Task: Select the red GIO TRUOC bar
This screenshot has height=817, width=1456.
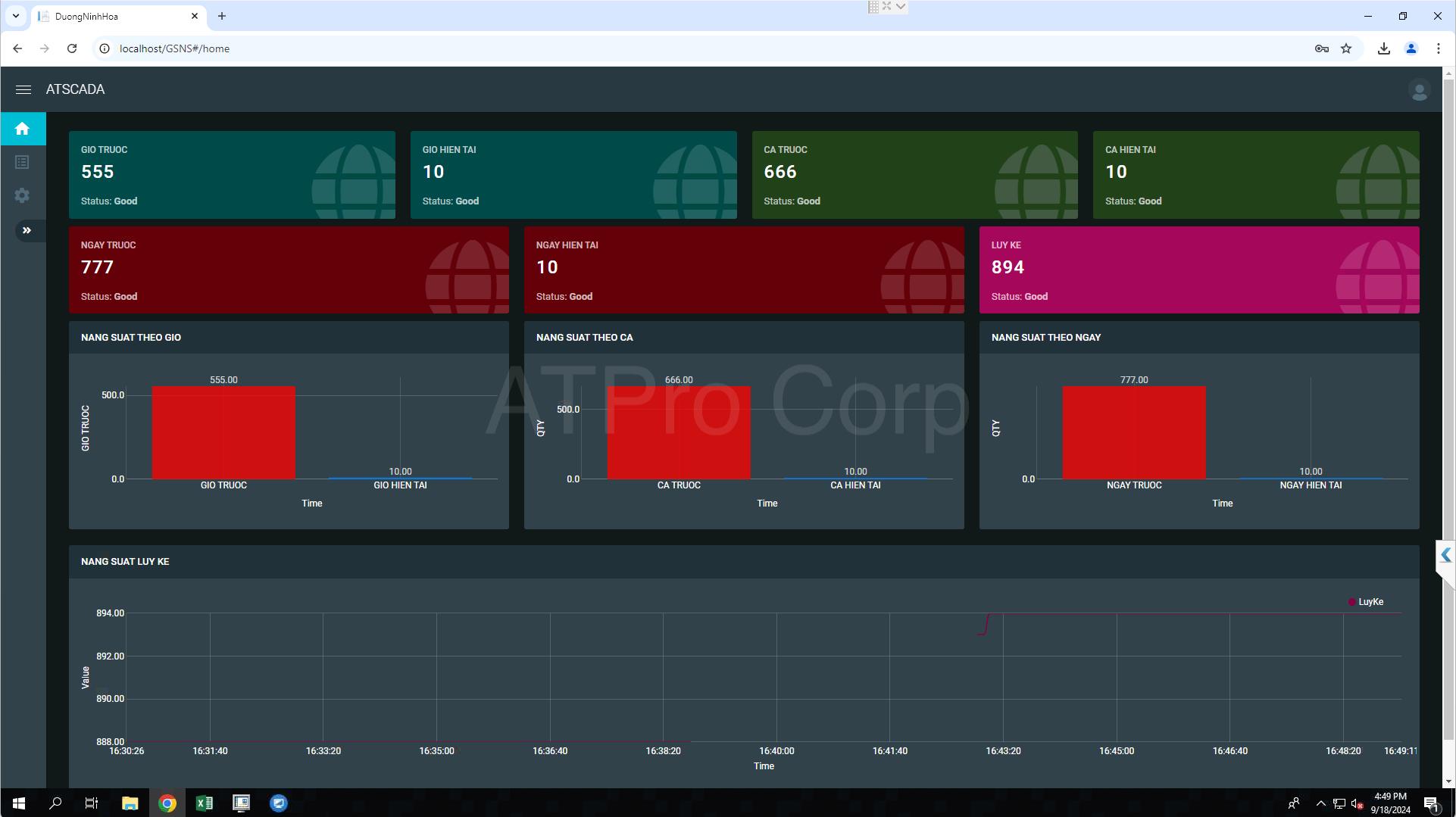Action: click(x=223, y=432)
